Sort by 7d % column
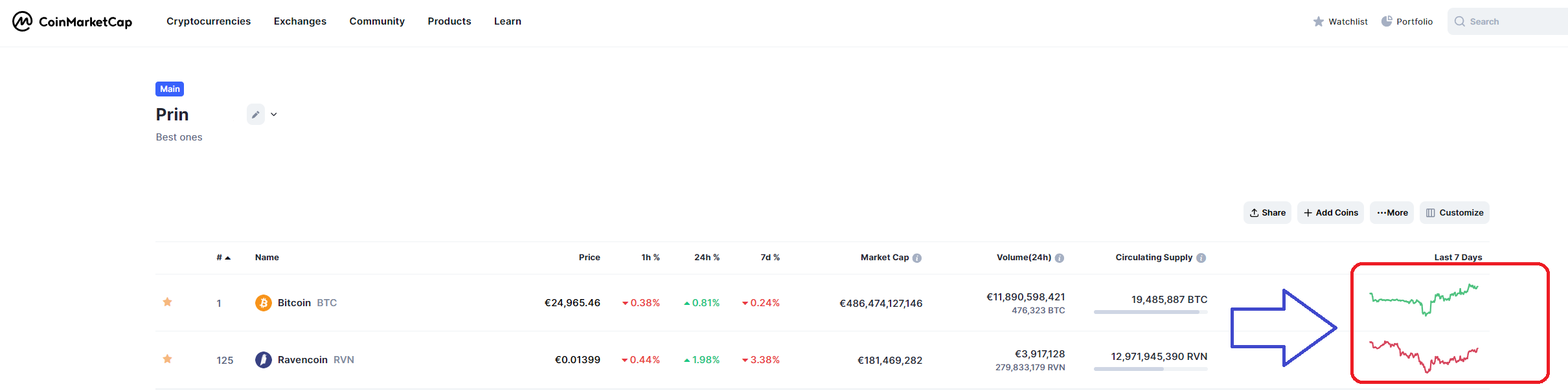 click(770, 258)
